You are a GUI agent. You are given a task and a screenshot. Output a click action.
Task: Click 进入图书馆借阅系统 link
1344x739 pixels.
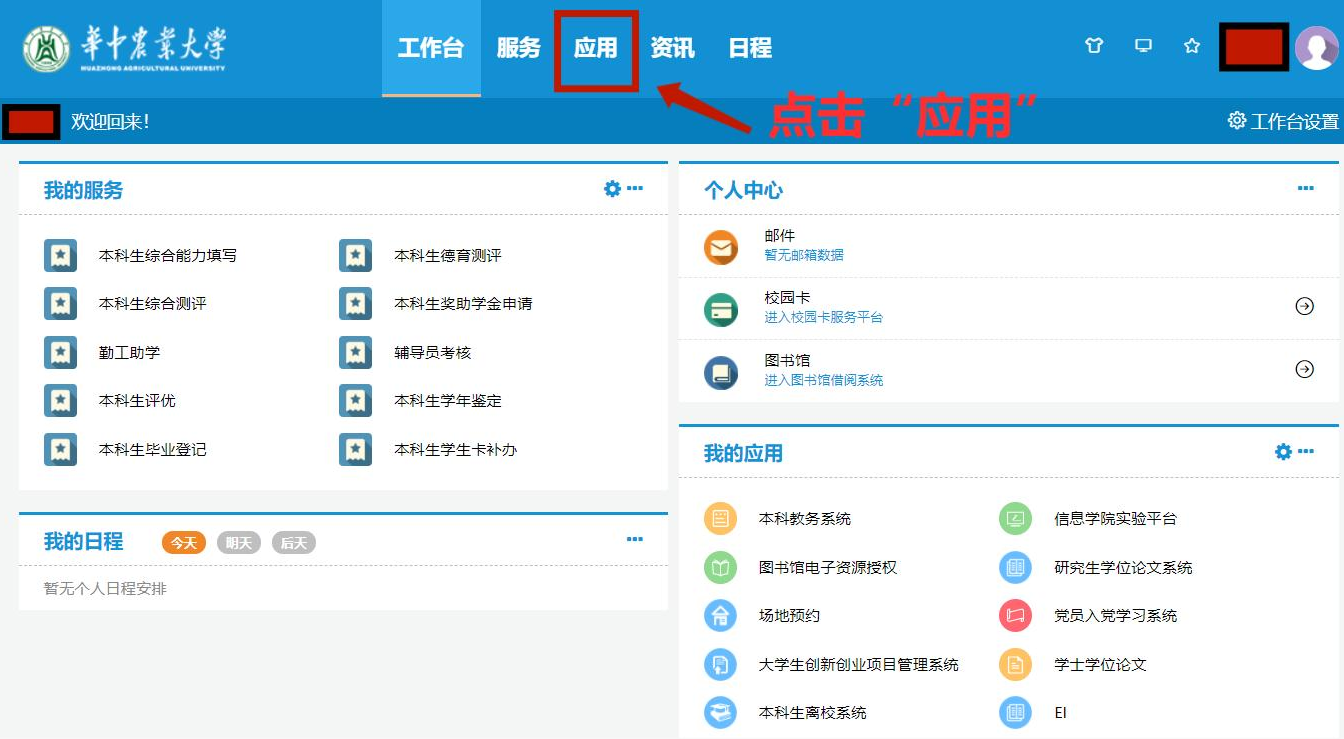pyautogui.click(x=823, y=380)
